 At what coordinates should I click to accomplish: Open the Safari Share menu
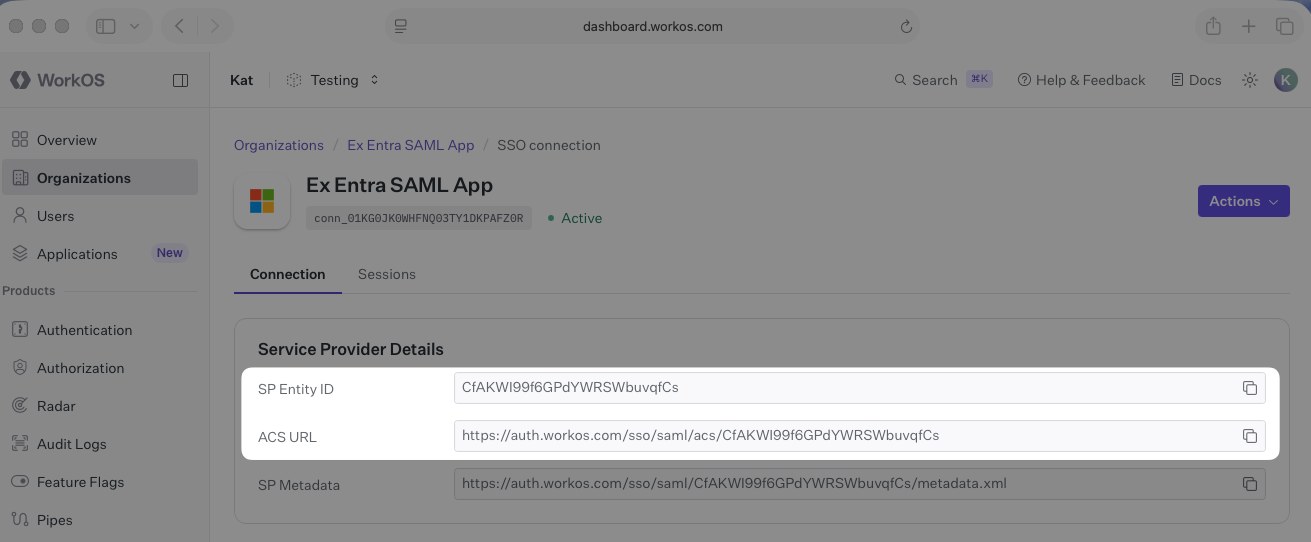point(1213,27)
